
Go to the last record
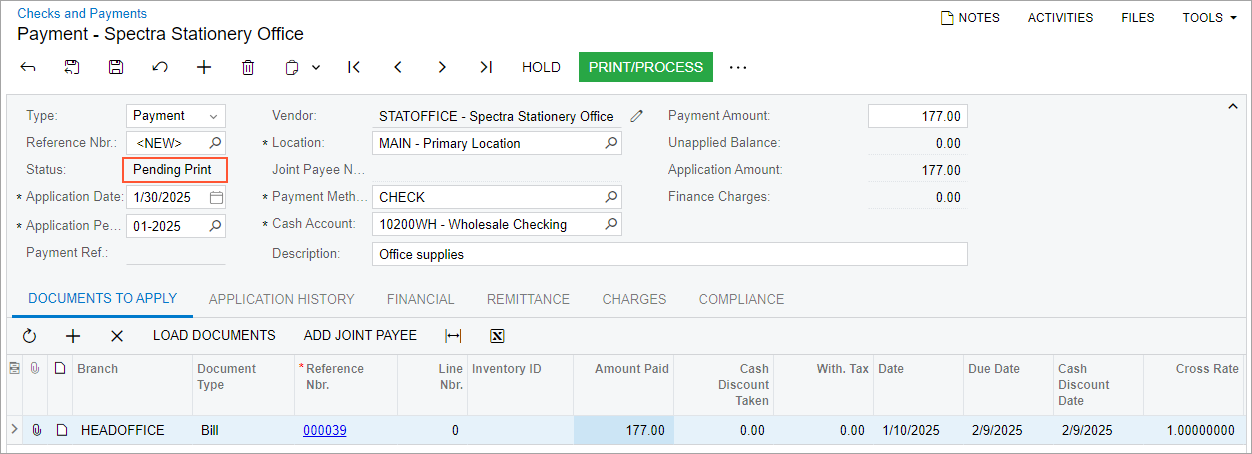click(x=486, y=67)
